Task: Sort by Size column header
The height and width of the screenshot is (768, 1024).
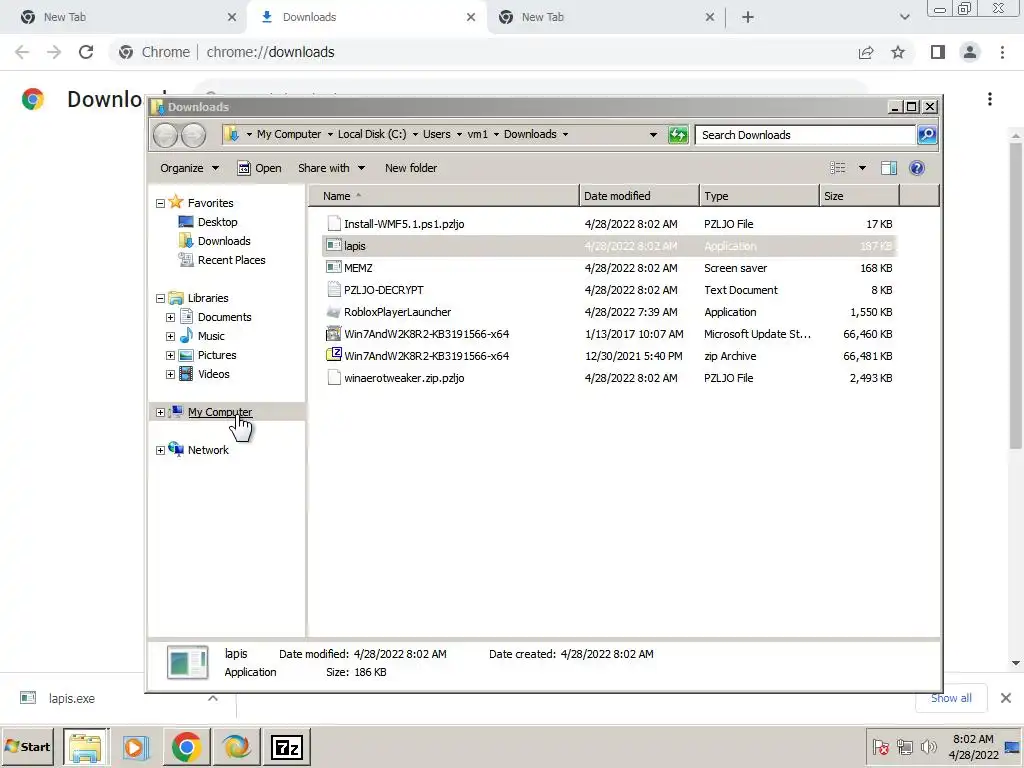Action: tap(859, 196)
